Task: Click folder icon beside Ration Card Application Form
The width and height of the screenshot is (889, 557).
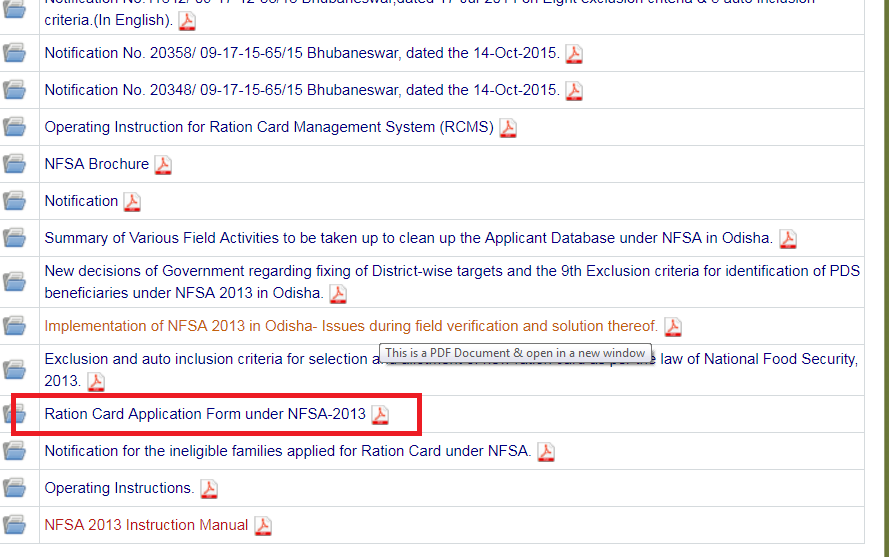Action: (15, 414)
